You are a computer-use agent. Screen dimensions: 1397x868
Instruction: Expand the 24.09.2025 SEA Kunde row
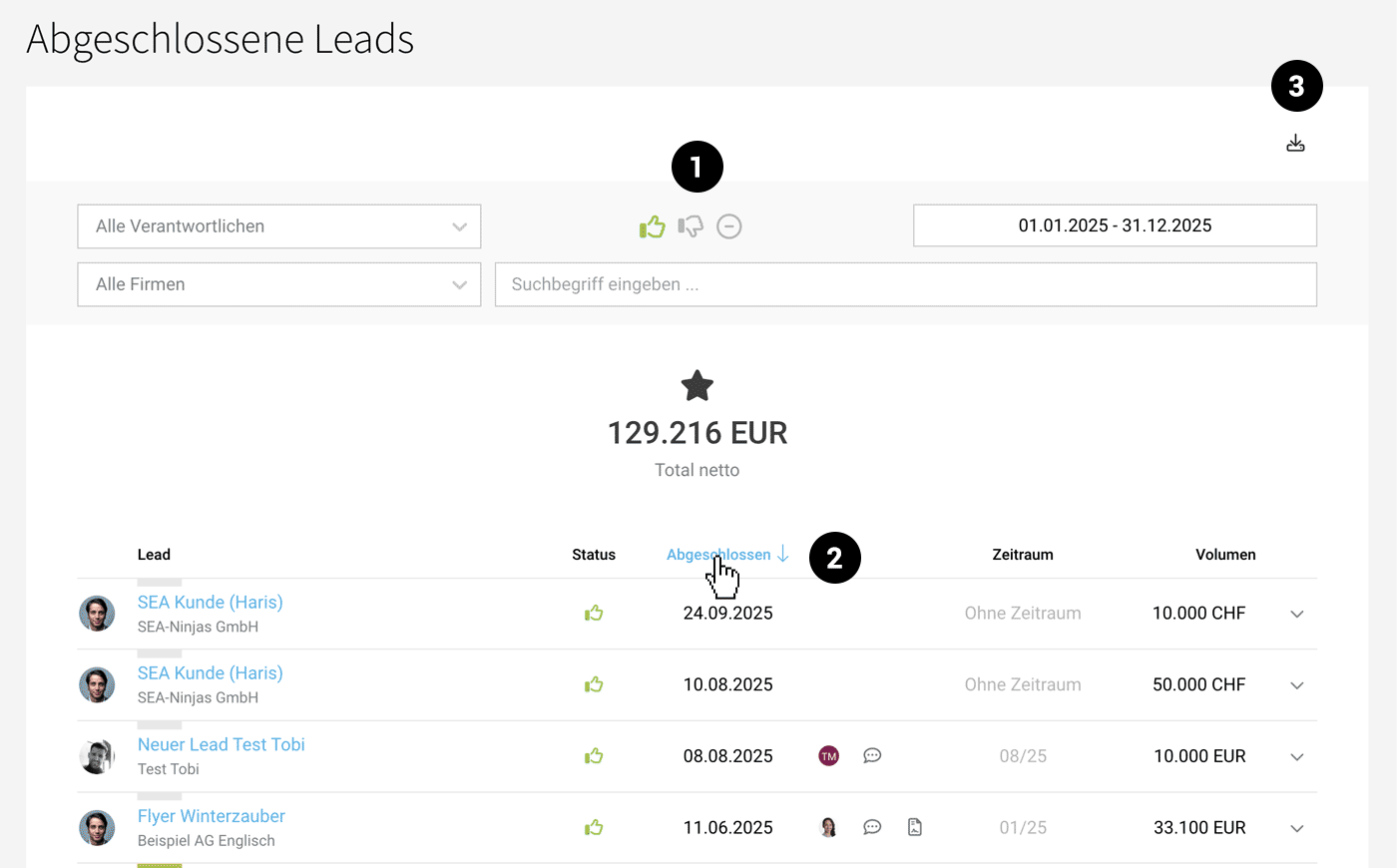(x=1296, y=614)
